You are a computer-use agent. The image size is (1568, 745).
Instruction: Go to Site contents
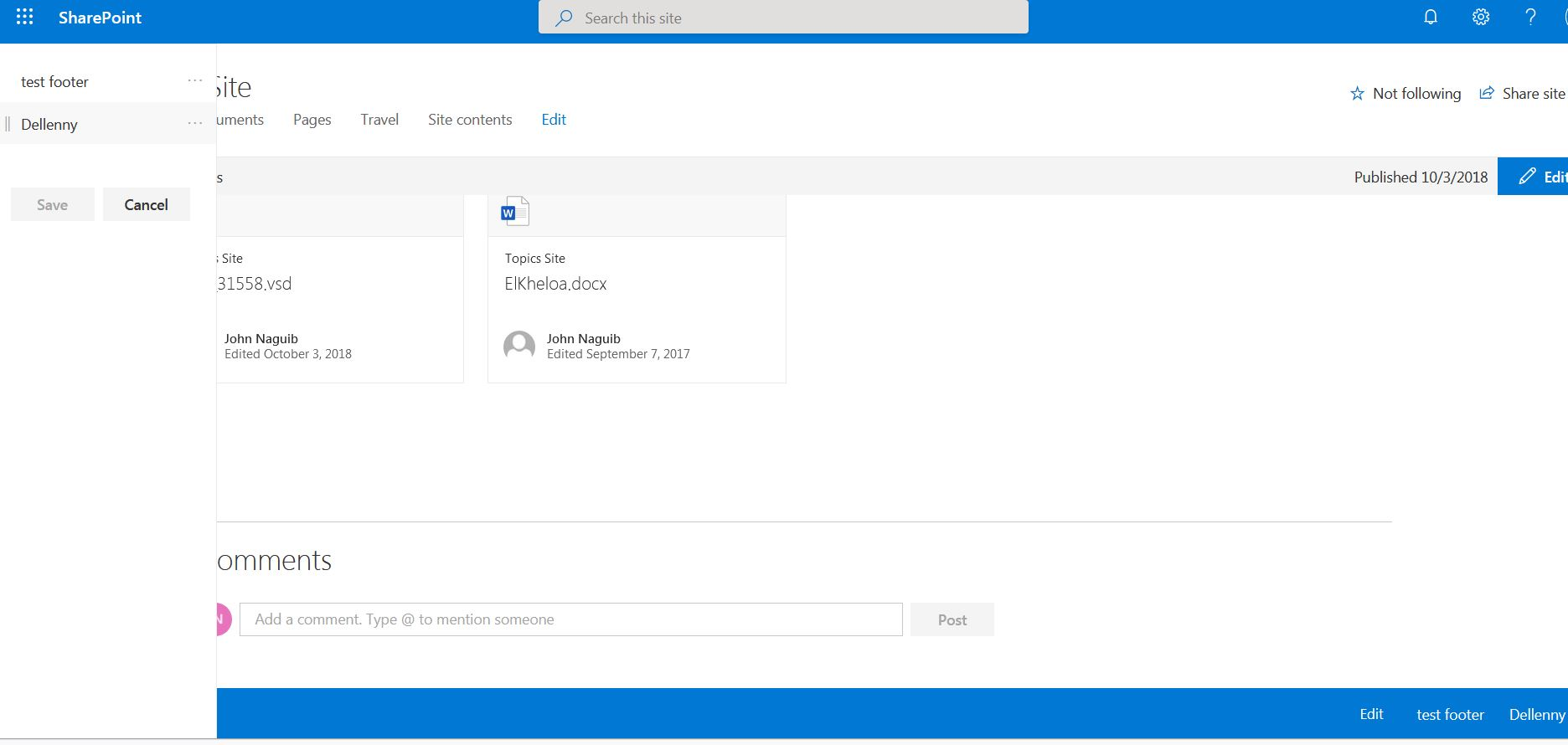[470, 120]
